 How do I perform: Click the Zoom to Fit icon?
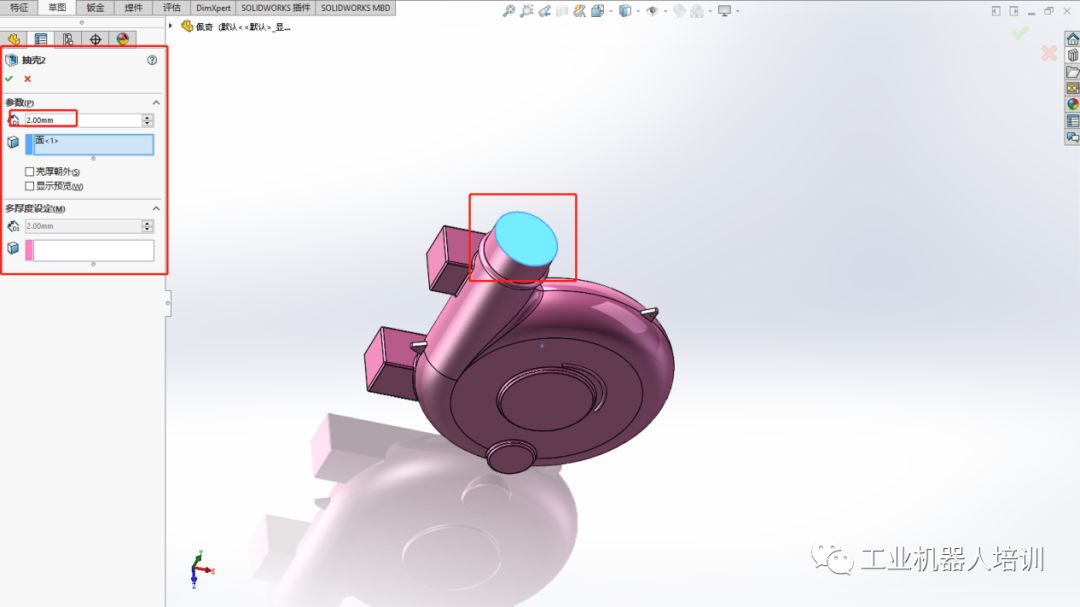point(508,10)
